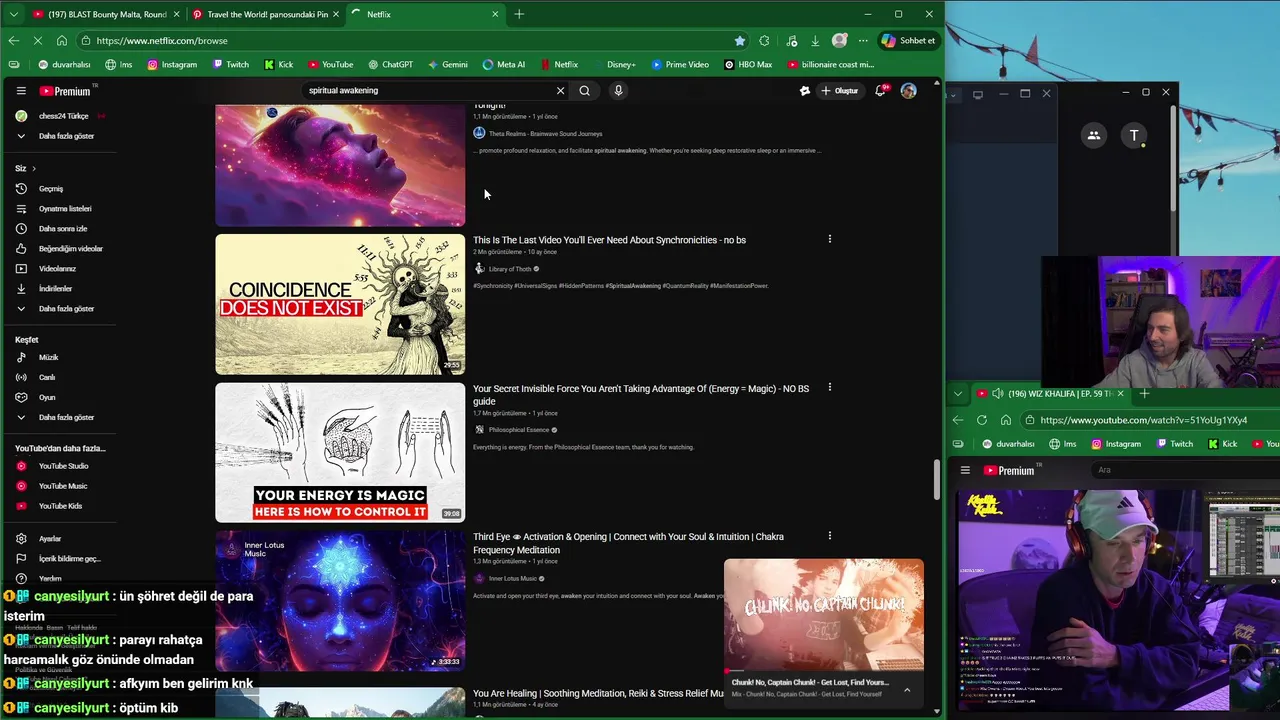The width and height of the screenshot is (1280, 720).
Task: Start voice search with microphone icon
Action: click(618, 91)
